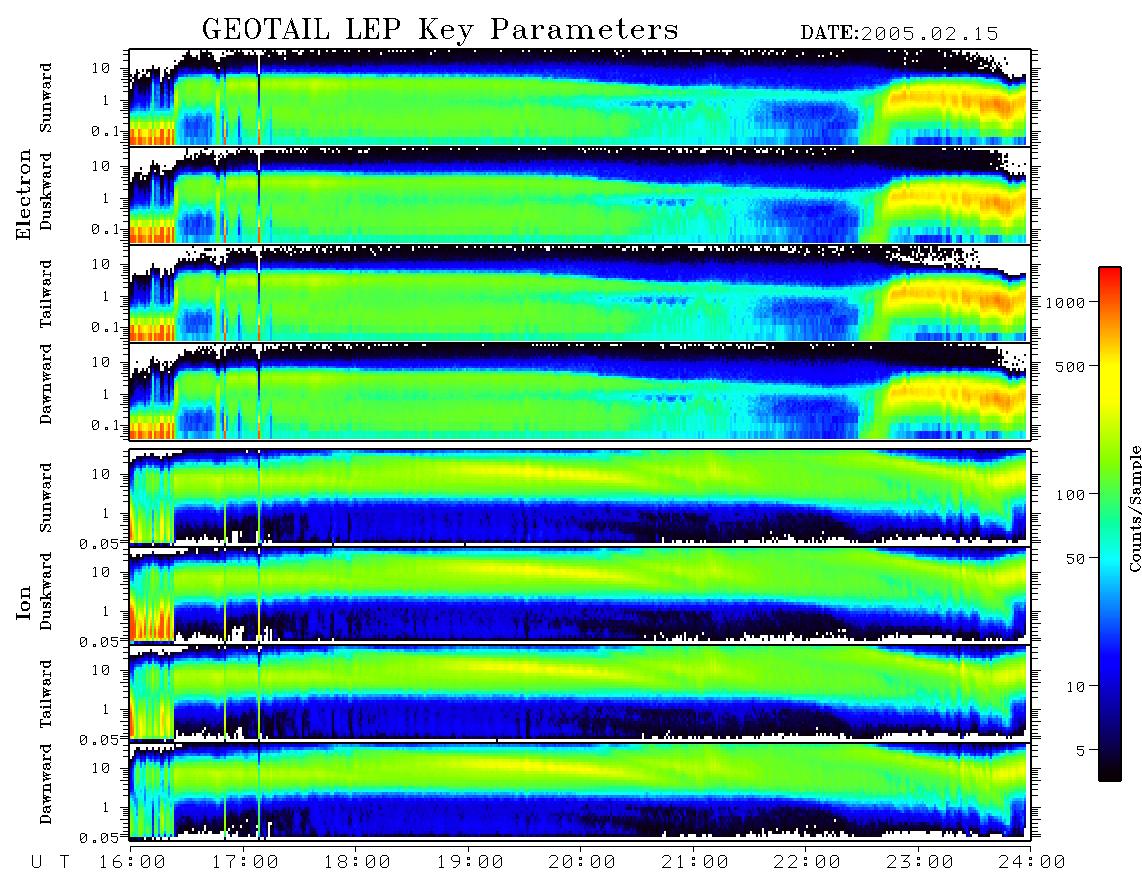Screen dimensions: 1142x880
Task: Click the DATE:2005.02.15 label
Action: click(x=899, y=34)
